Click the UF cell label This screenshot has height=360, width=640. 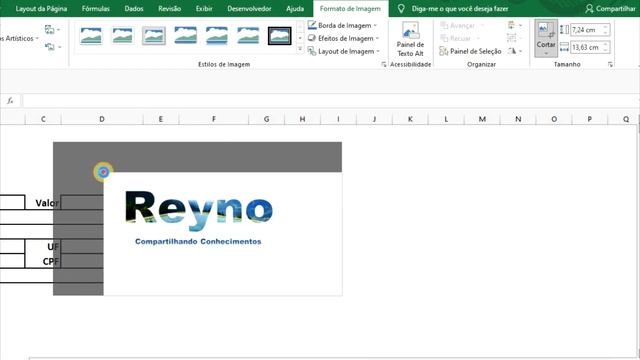pyautogui.click(x=53, y=247)
